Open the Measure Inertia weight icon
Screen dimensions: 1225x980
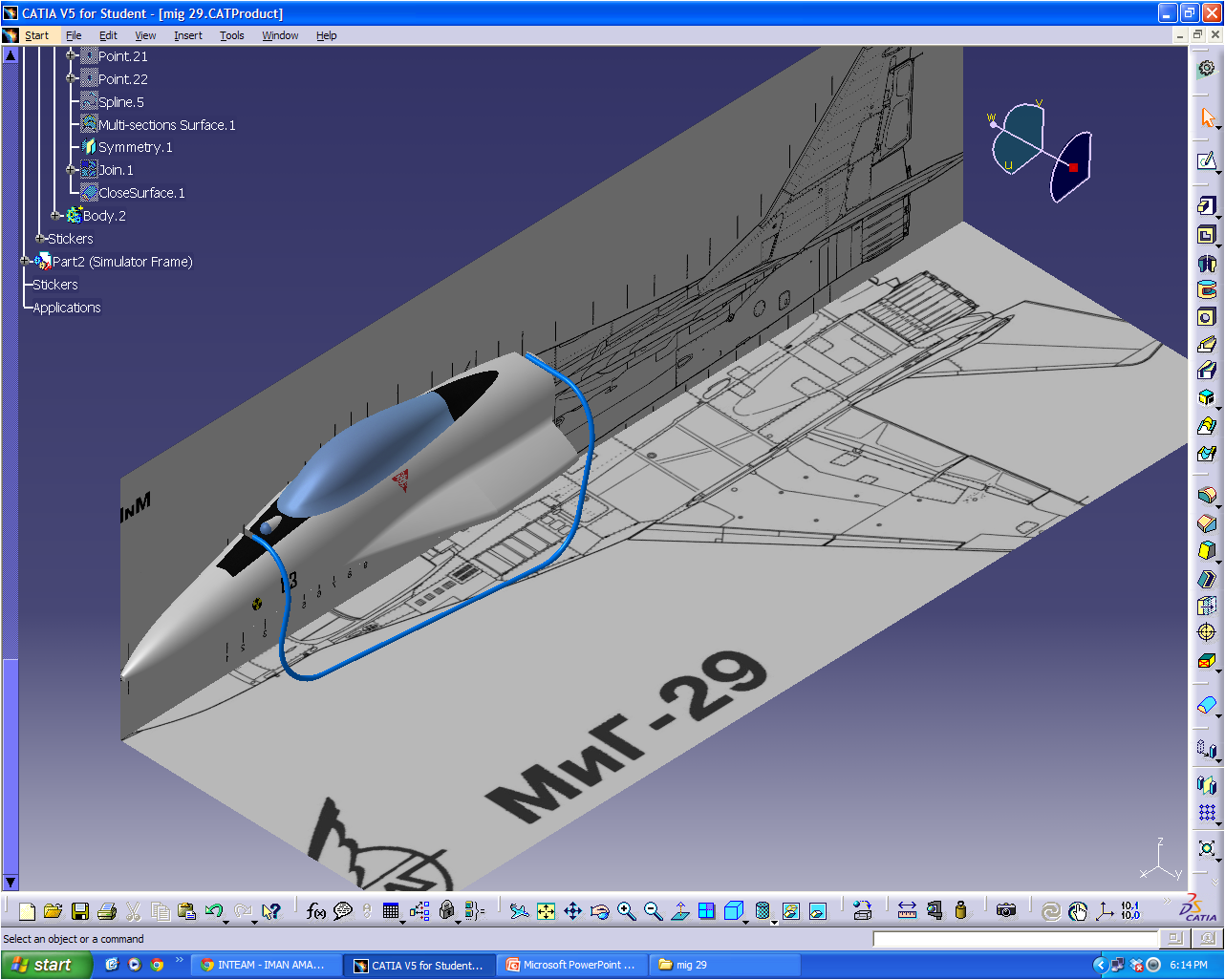coord(960,911)
